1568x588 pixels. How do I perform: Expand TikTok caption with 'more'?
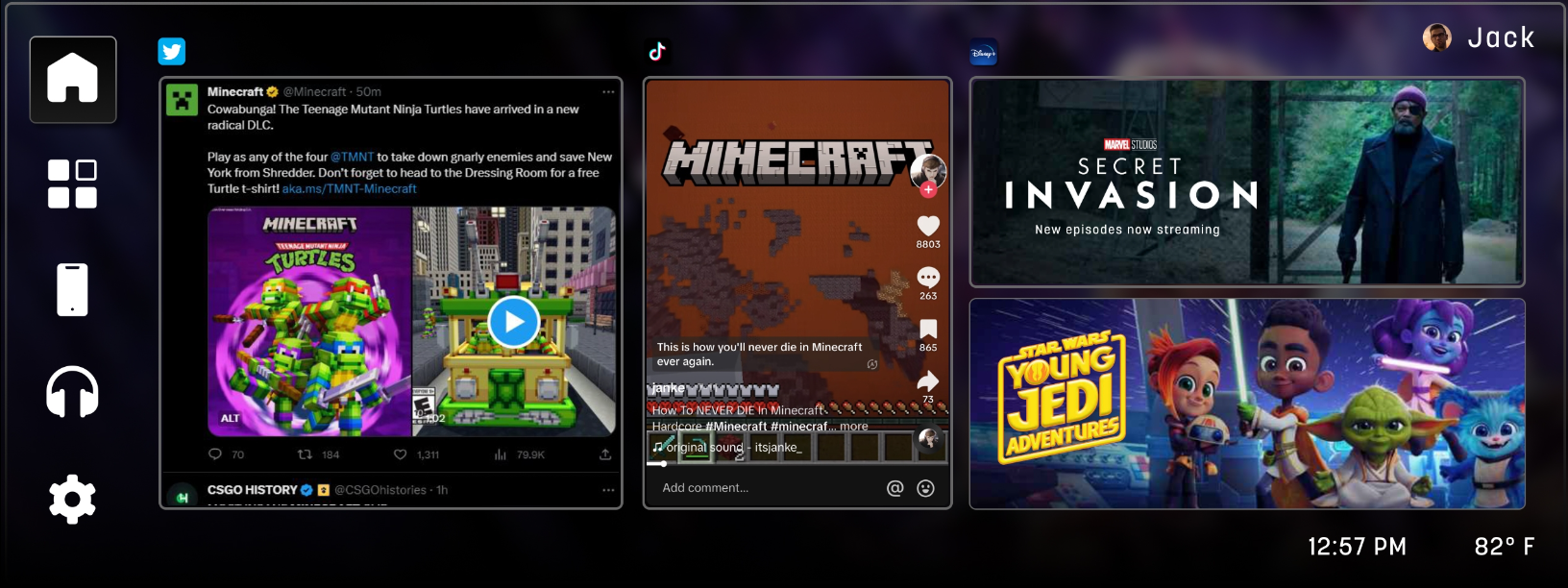[x=853, y=427]
